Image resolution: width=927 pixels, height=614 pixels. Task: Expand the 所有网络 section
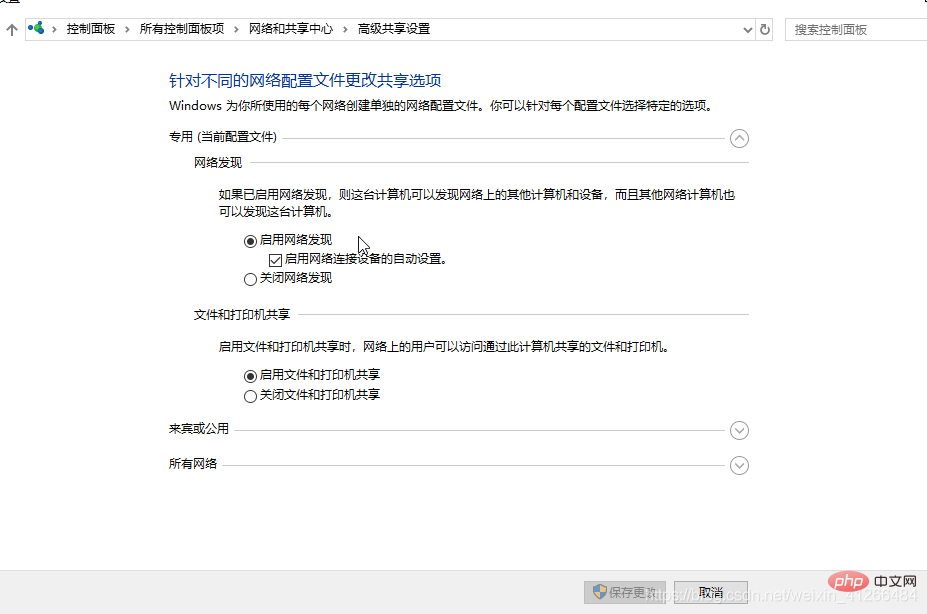pos(739,465)
